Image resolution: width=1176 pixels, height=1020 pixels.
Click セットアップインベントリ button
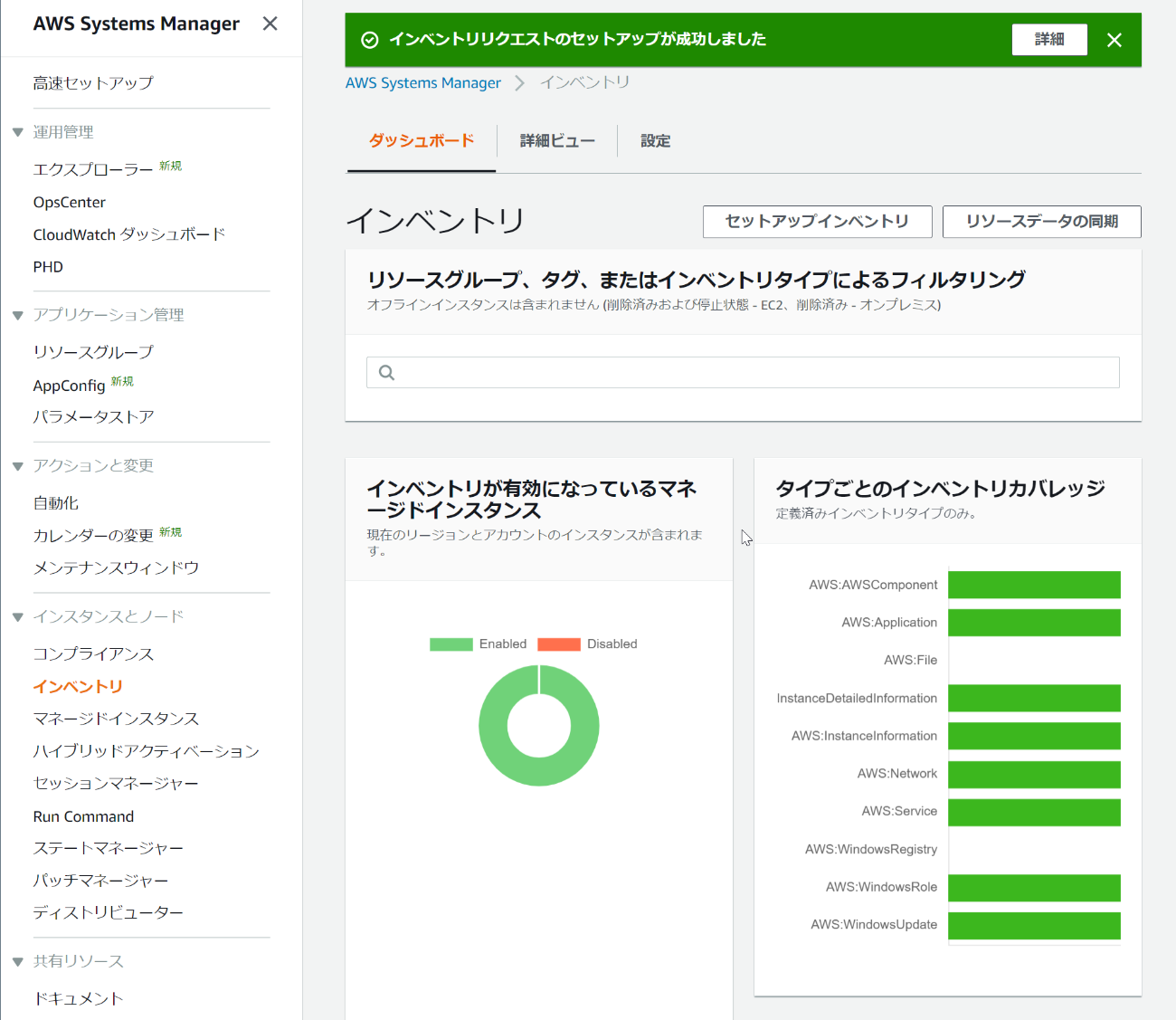(x=817, y=222)
